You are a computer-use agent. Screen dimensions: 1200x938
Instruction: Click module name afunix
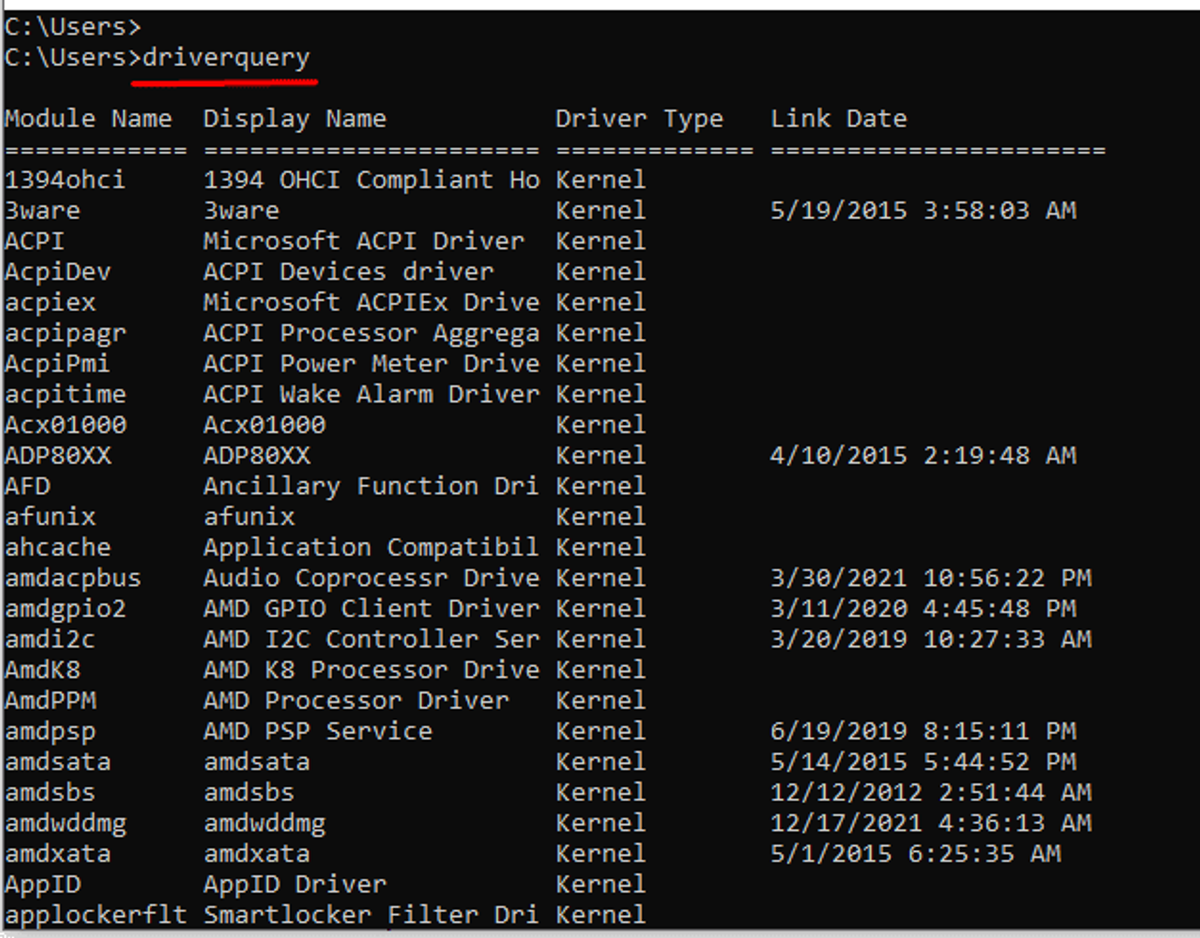pos(50,517)
